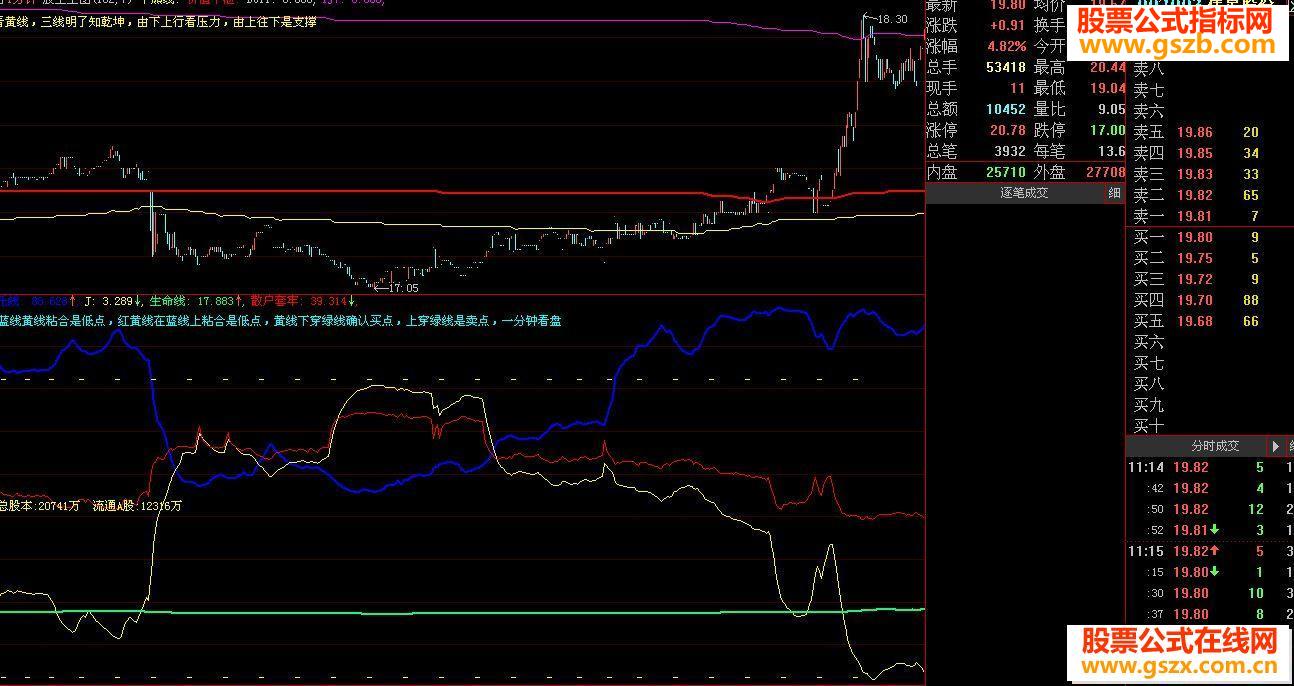
Task: Click the 最低 value 19.04
Action: (x=1107, y=88)
